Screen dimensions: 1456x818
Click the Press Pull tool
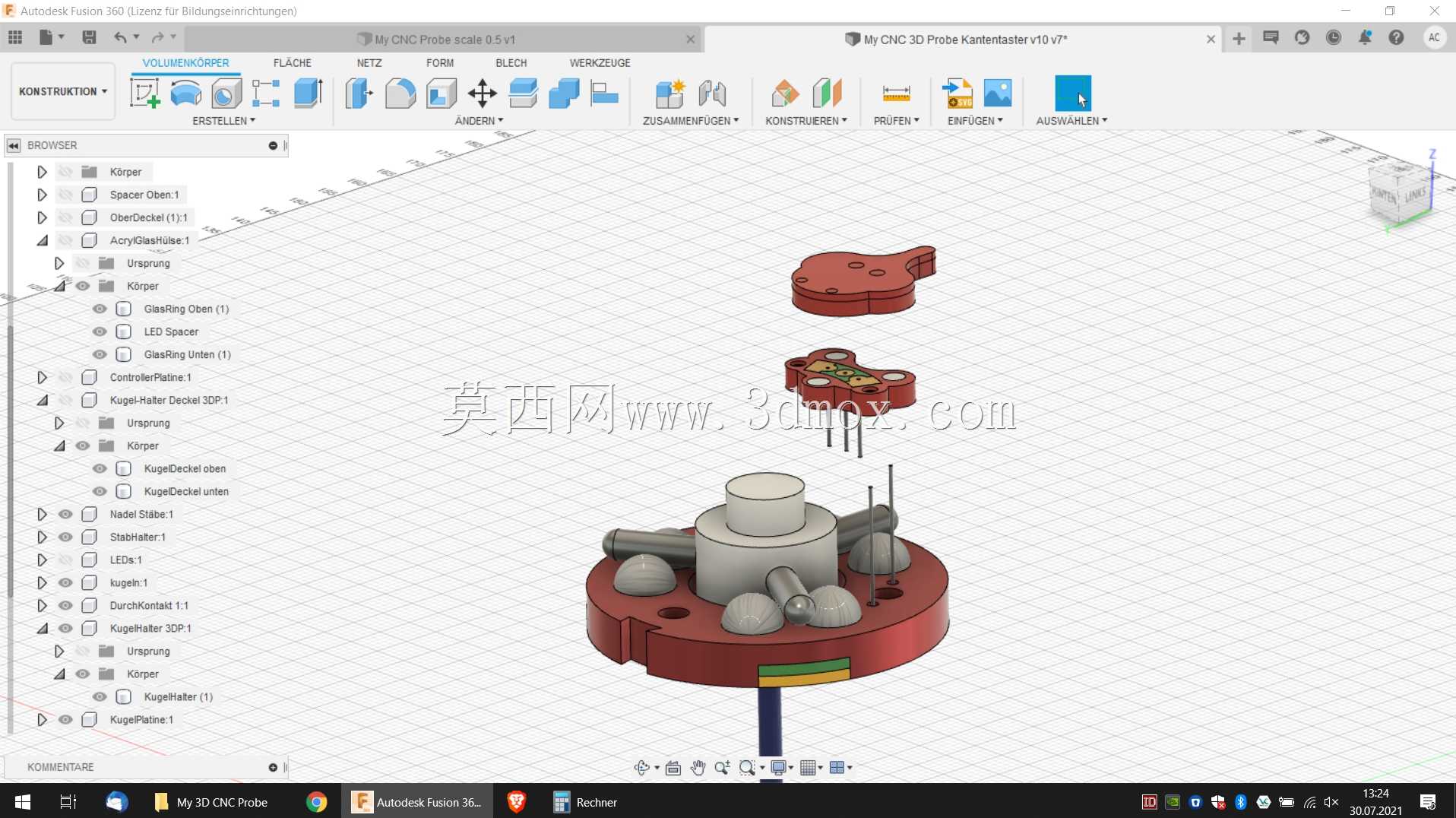tap(359, 93)
